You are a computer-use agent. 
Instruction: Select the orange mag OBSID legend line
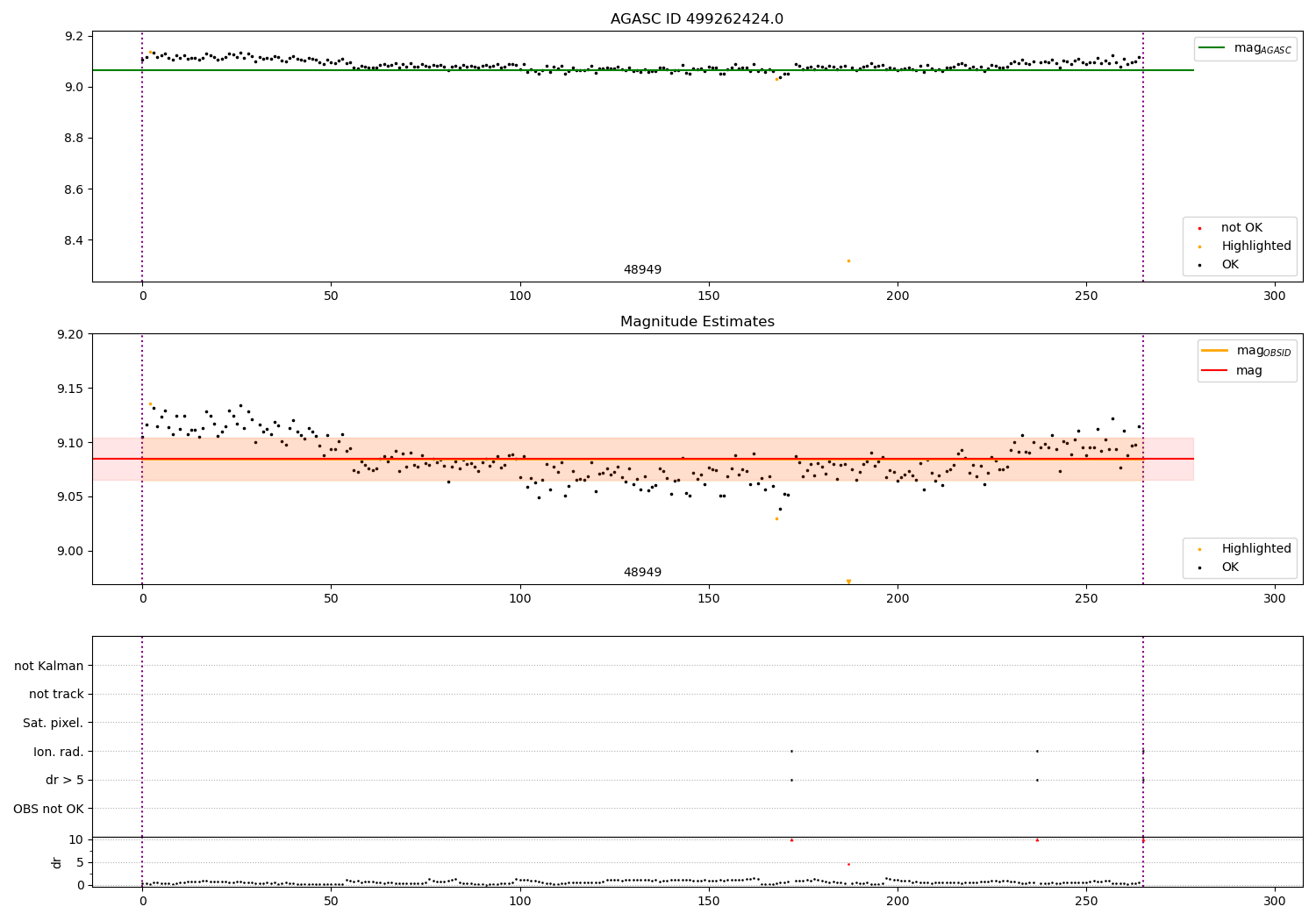(x=1214, y=351)
